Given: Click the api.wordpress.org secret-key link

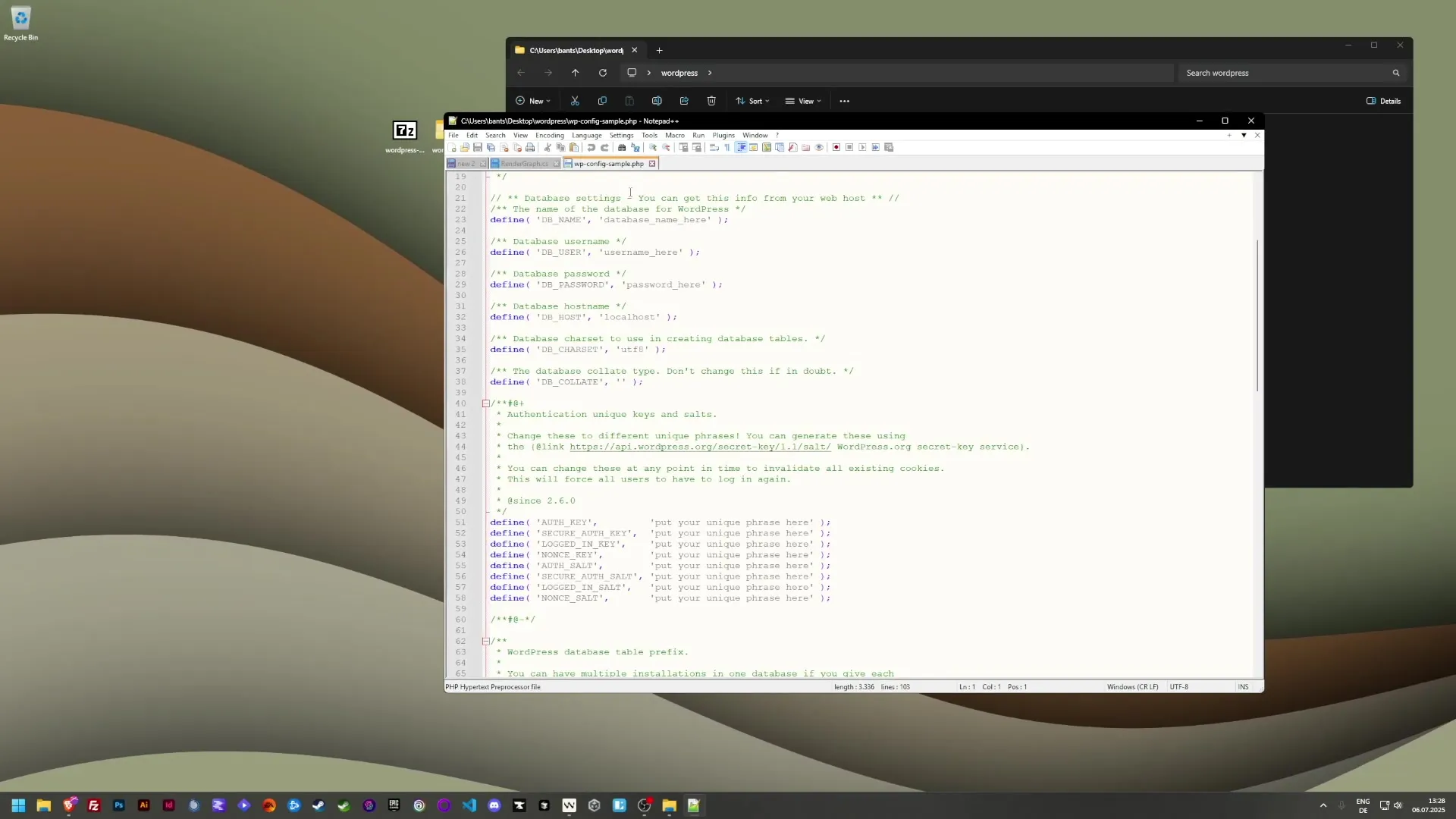Looking at the screenshot, I should coord(699,447).
